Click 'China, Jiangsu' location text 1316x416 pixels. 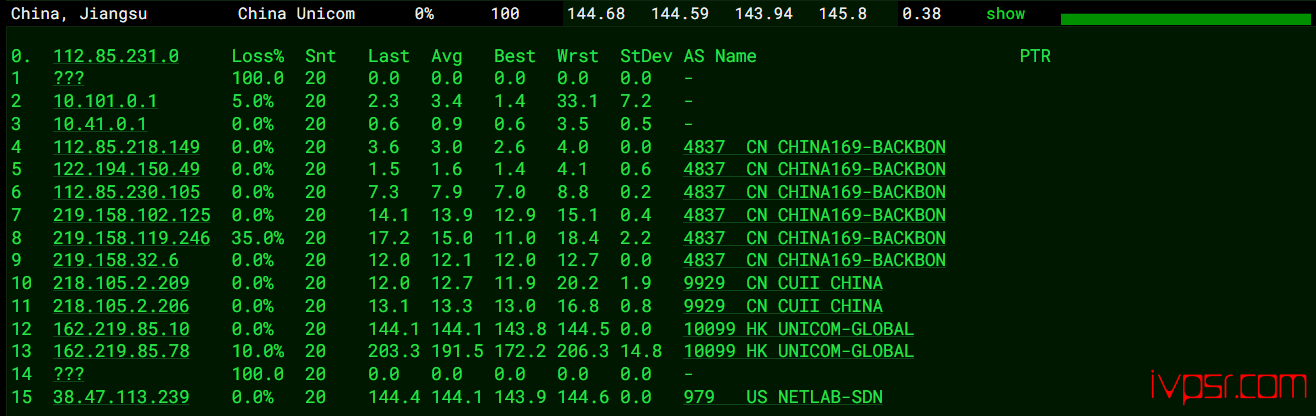pyautogui.click(x=79, y=14)
